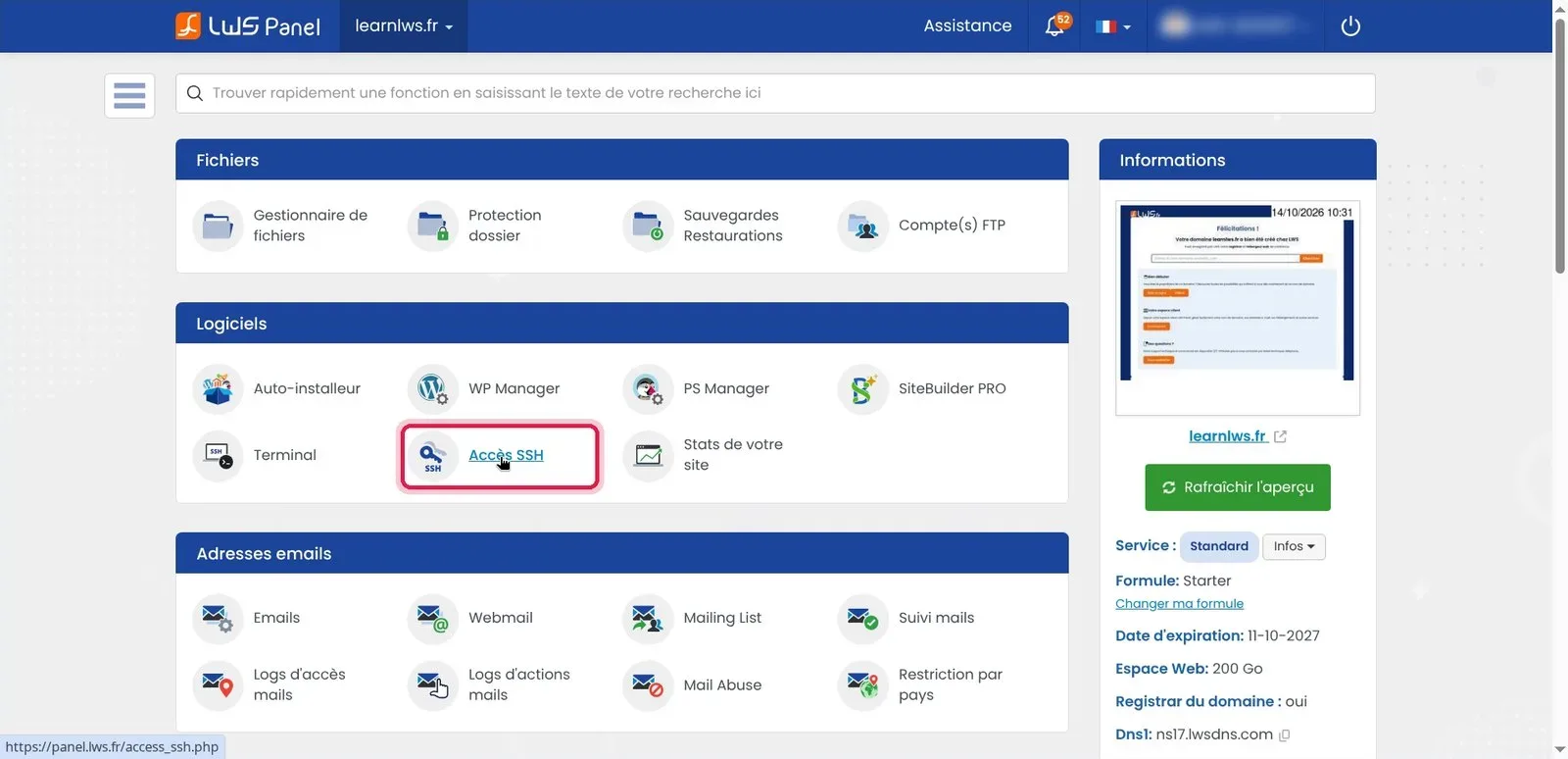The width and height of the screenshot is (1568, 759).
Task: Click the Mailing List icon
Action: 648,619
